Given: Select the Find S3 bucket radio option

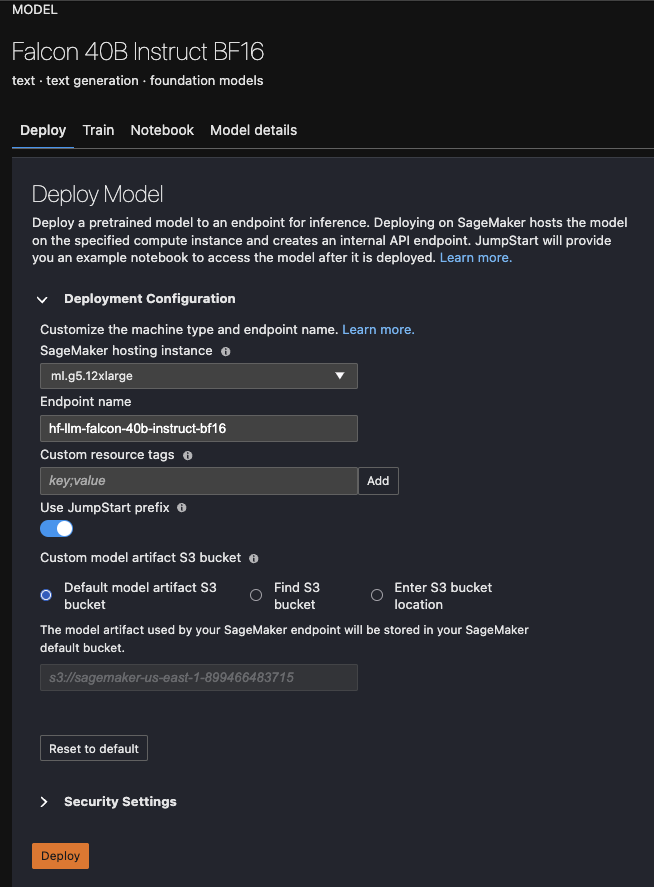Looking at the screenshot, I should coord(256,595).
